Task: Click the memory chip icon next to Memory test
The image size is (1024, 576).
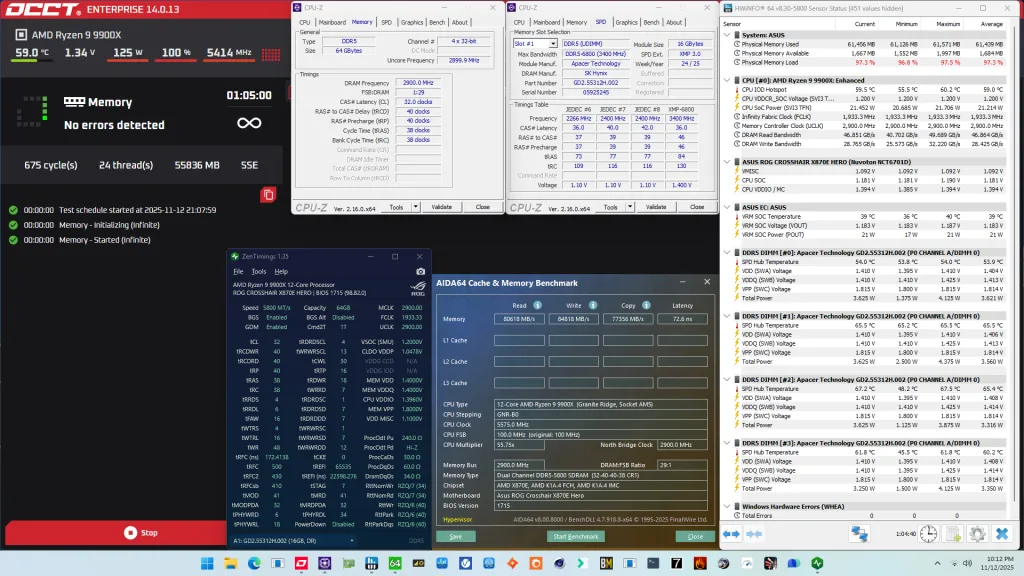Action: pyautogui.click(x=75, y=101)
